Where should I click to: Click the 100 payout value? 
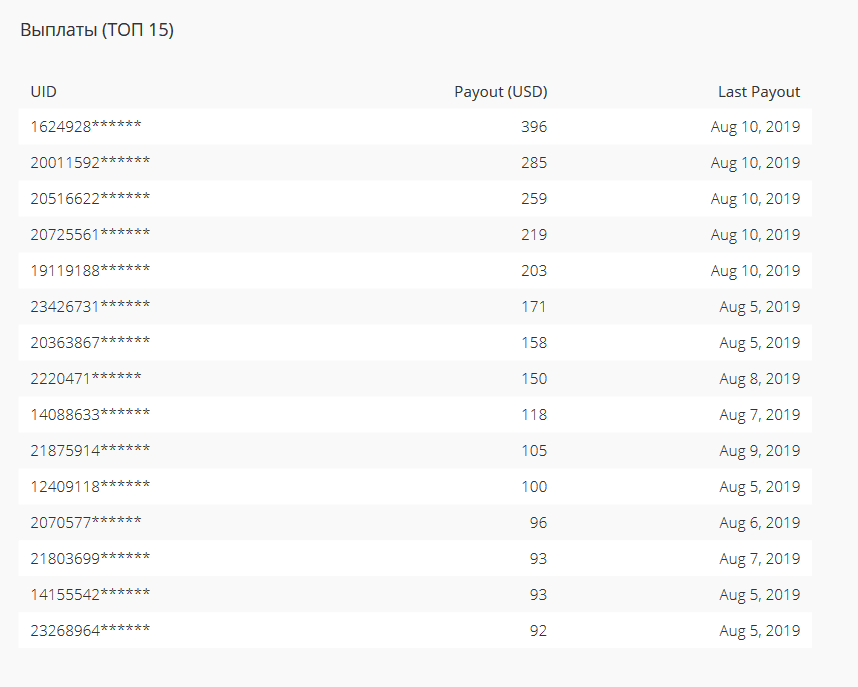(x=534, y=487)
